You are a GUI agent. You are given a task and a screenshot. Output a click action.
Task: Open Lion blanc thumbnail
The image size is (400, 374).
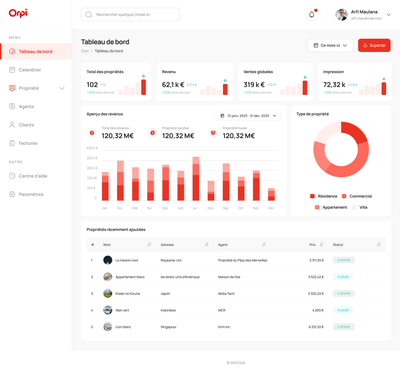click(107, 327)
